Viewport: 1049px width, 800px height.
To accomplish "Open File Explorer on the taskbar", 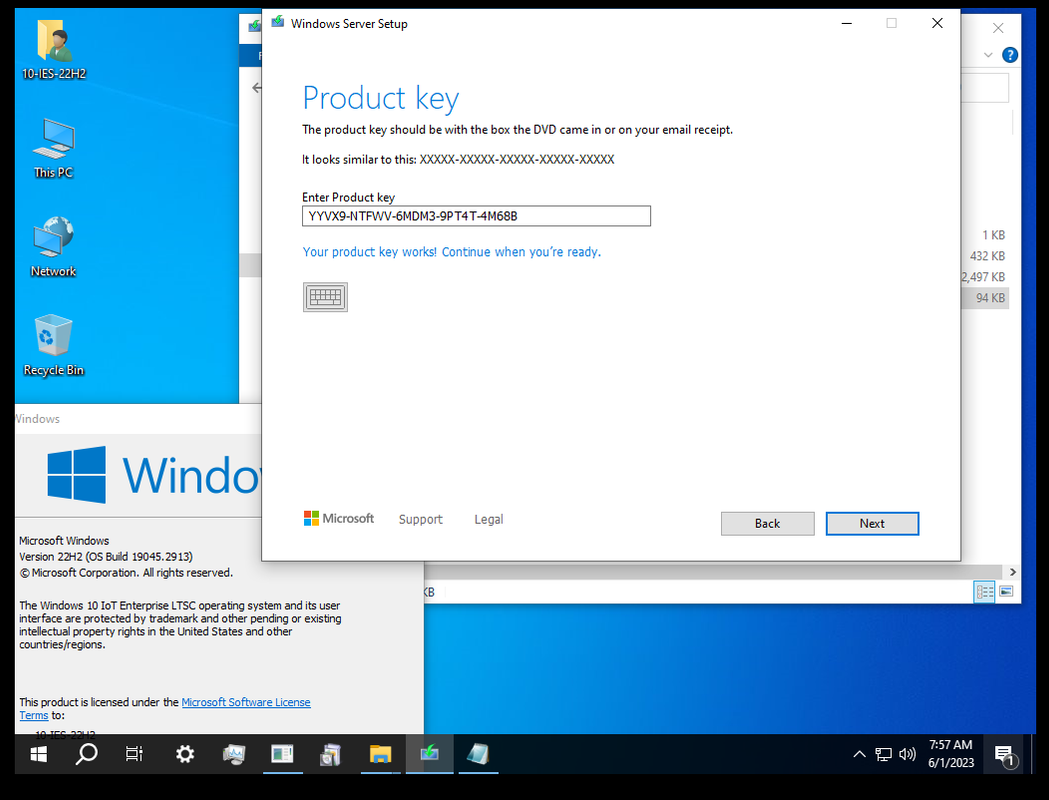I will click(380, 755).
